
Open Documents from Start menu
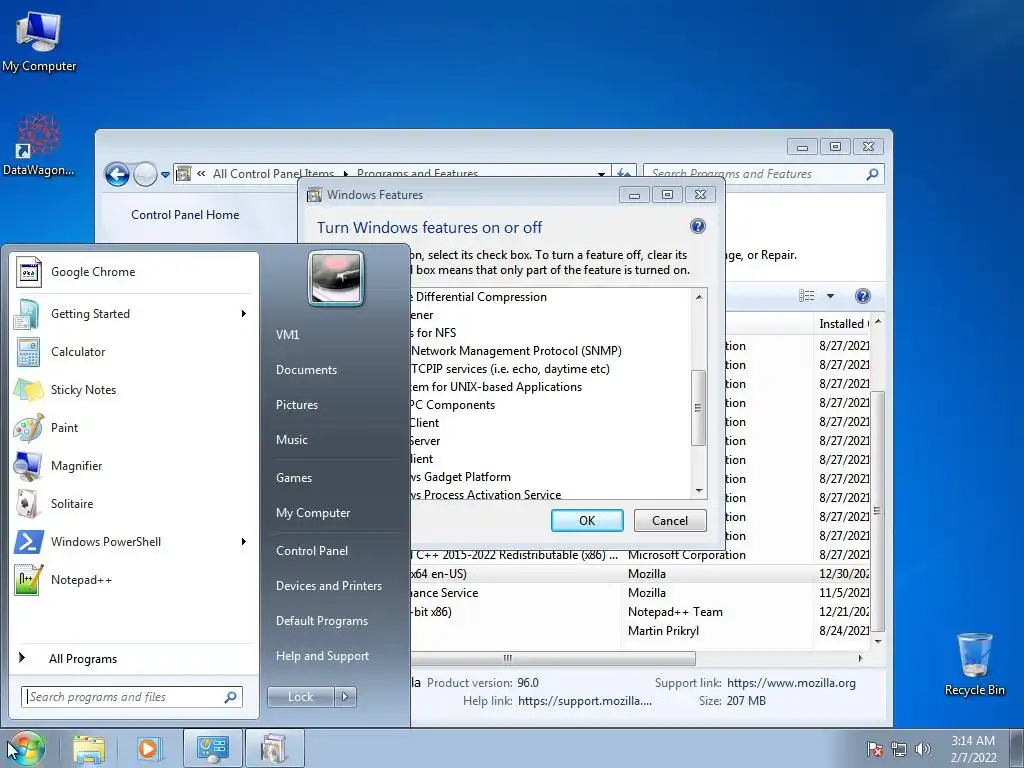[x=306, y=370]
